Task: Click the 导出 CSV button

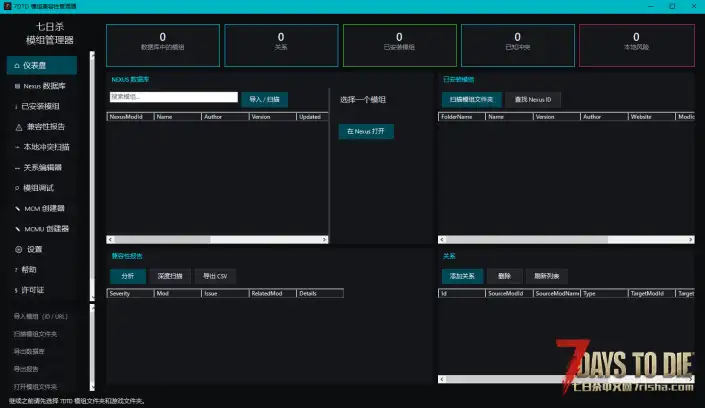Action: click(215, 276)
